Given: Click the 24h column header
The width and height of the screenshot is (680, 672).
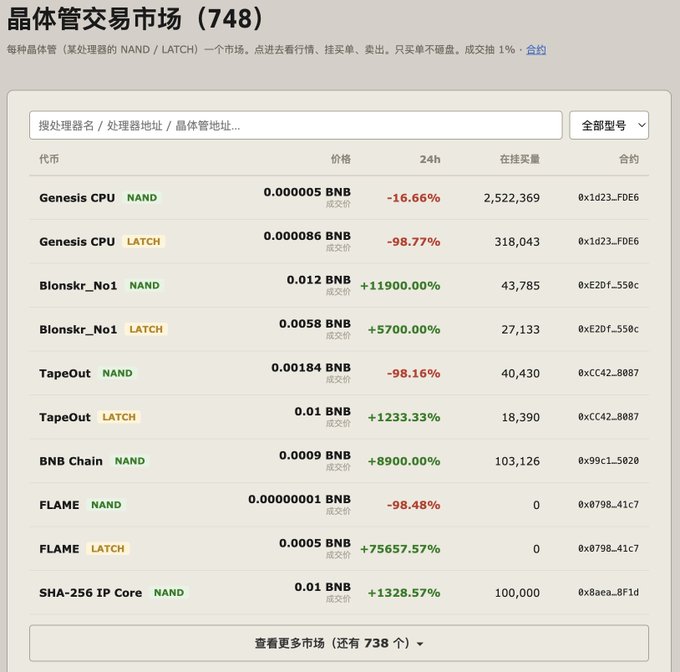Looking at the screenshot, I should (430, 159).
